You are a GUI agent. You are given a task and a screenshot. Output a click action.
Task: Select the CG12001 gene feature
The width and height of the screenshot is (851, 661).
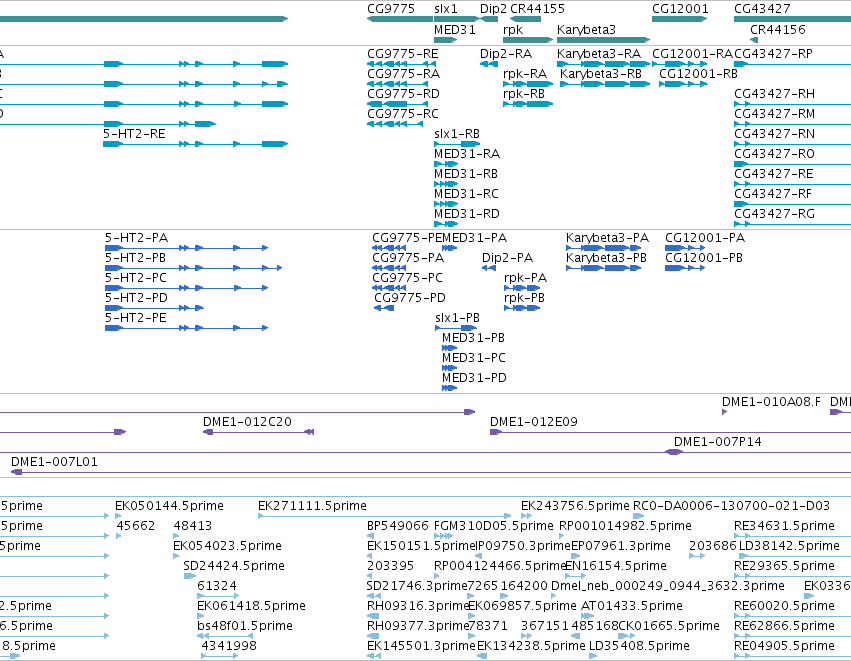coord(679,19)
